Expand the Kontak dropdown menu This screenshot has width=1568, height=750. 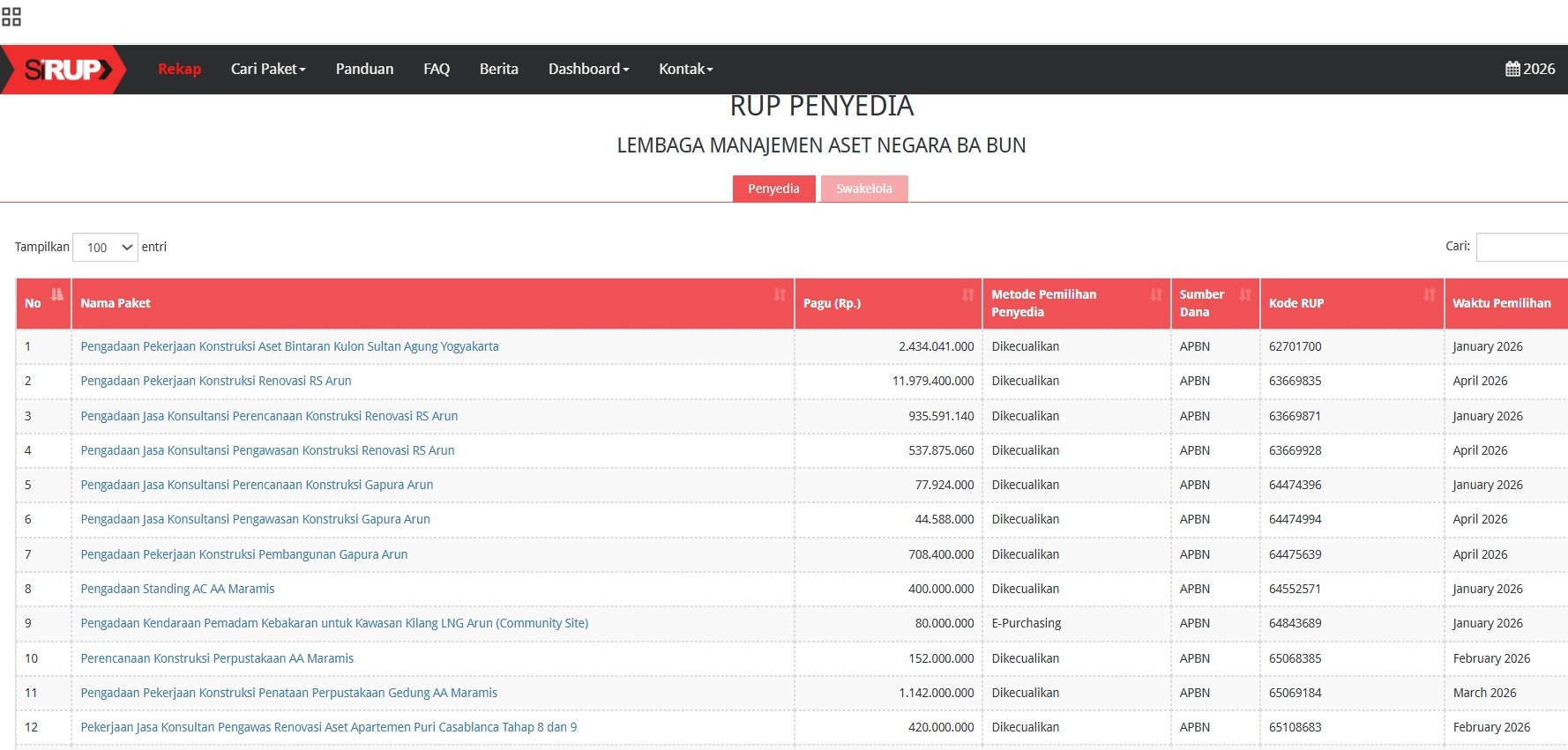click(x=685, y=69)
